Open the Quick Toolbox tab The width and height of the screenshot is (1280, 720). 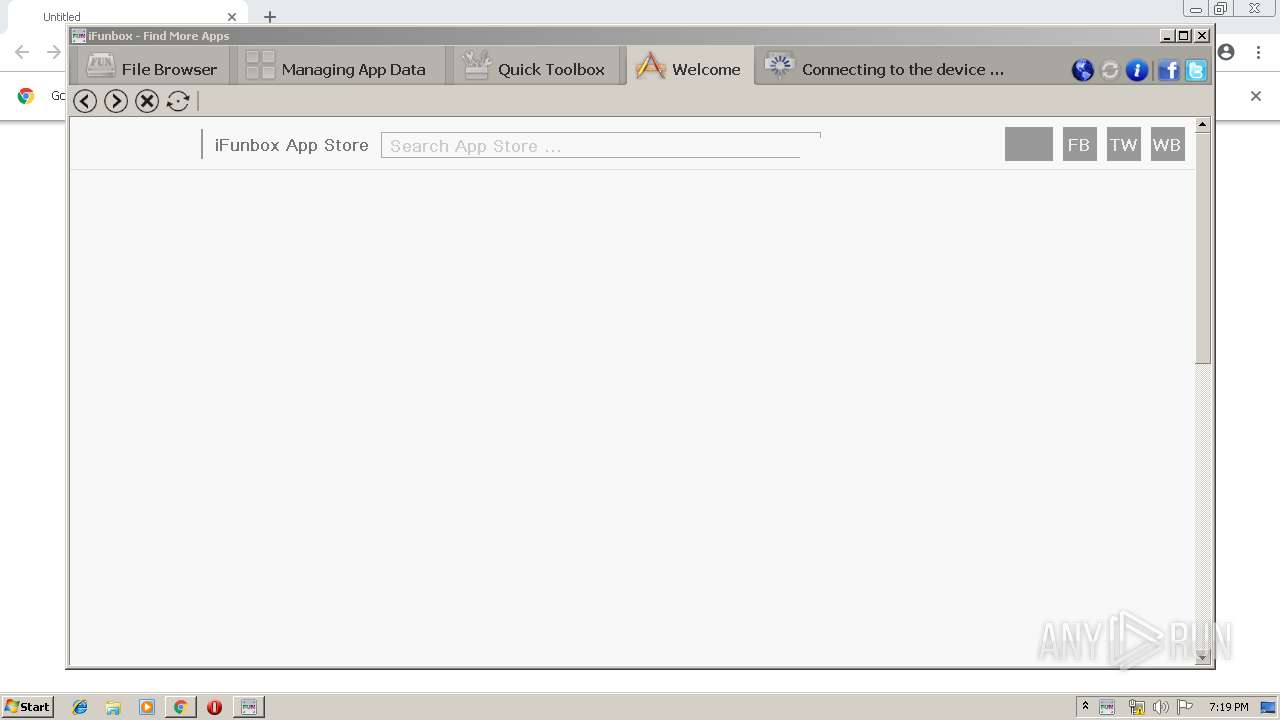coord(537,67)
